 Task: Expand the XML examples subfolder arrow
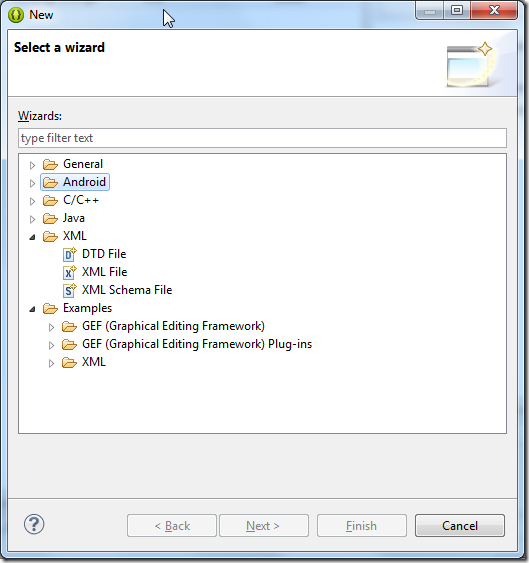click(x=51, y=363)
